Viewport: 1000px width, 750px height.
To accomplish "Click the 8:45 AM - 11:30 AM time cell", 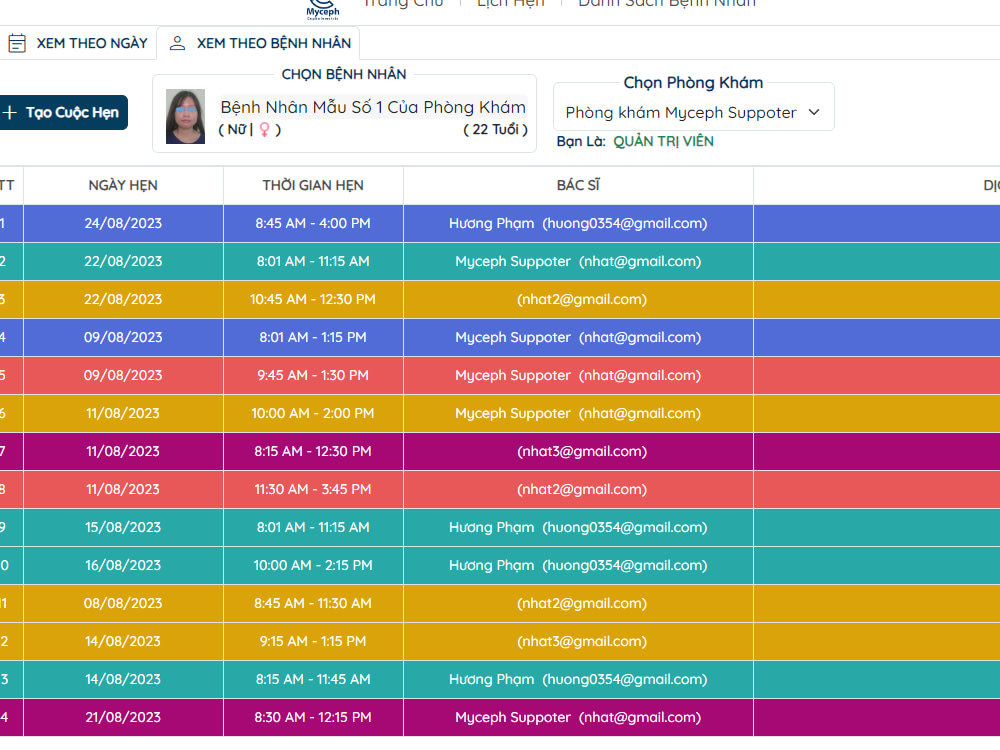I will tap(313, 603).
